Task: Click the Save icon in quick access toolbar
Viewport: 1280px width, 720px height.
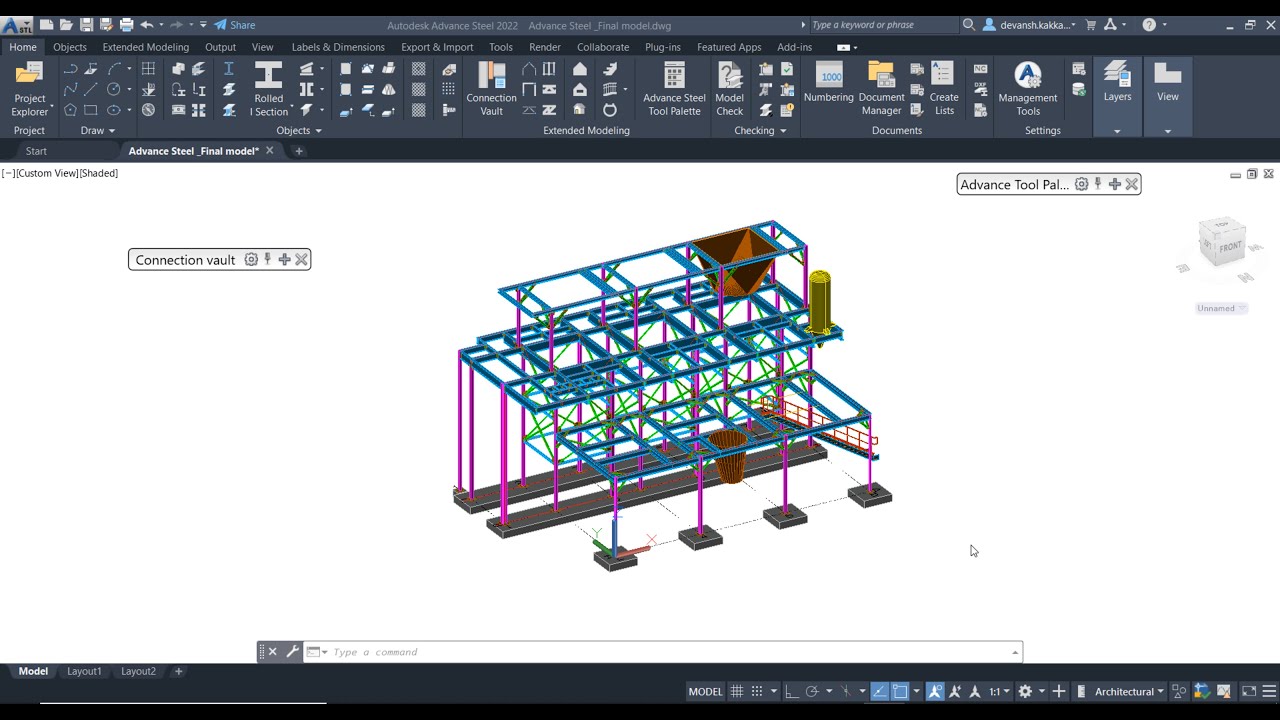Action: pyautogui.click(x=86, y=25)
